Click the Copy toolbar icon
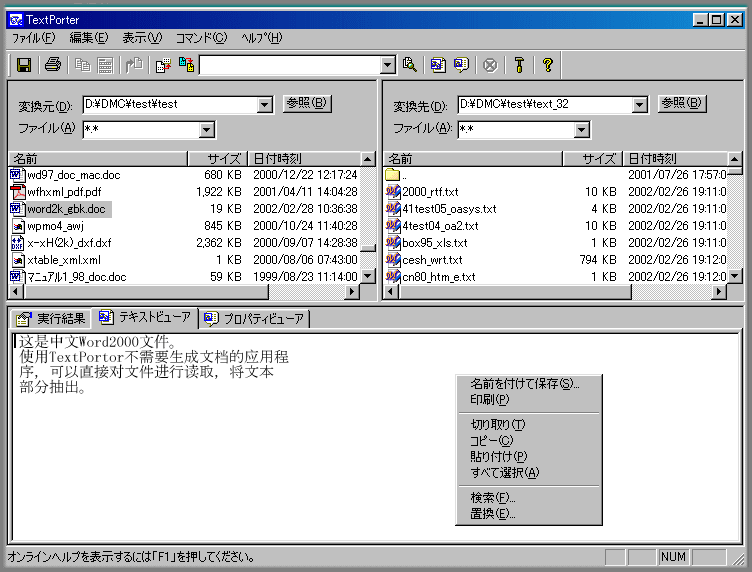The width and height of the screenshot is (752, 572). [82, 65]
